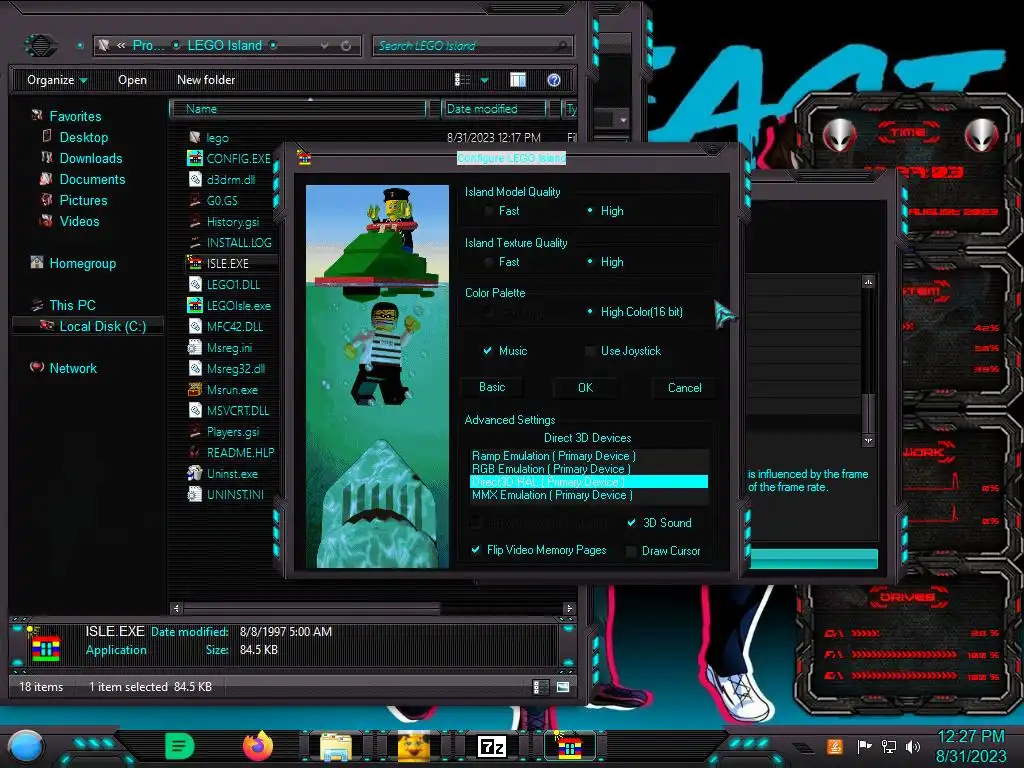Click Cancel in the Configure dialog
Screen dimensions: 1024x768
[684, 387]
